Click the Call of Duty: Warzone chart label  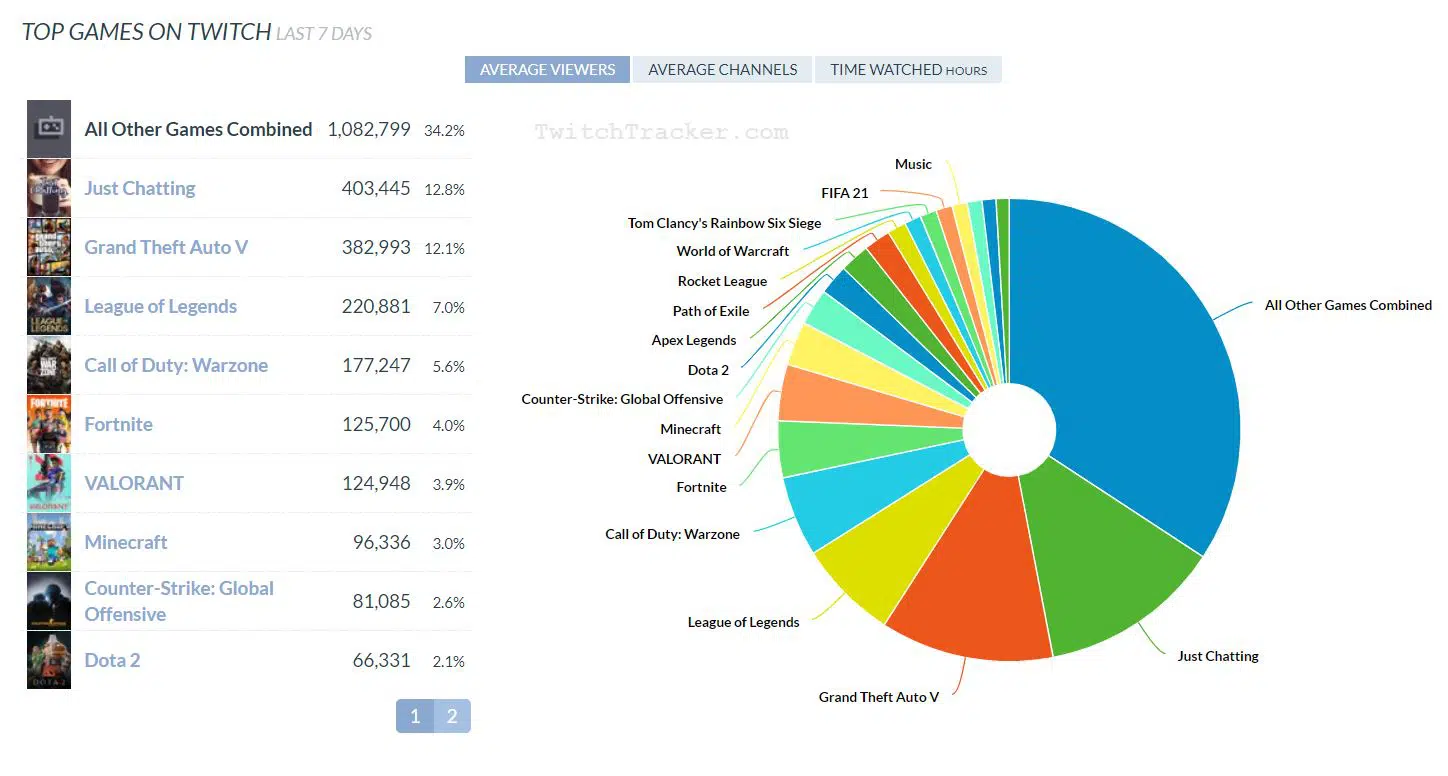(672, 534)
